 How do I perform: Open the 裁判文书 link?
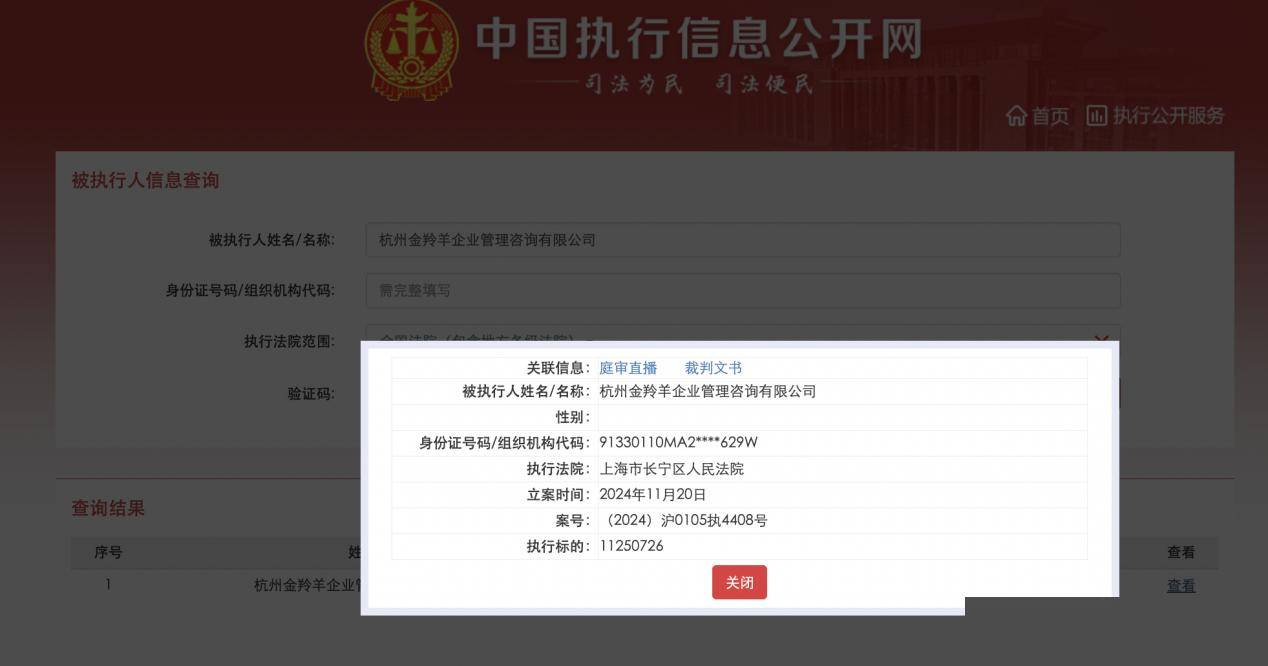tap(713, 368)
